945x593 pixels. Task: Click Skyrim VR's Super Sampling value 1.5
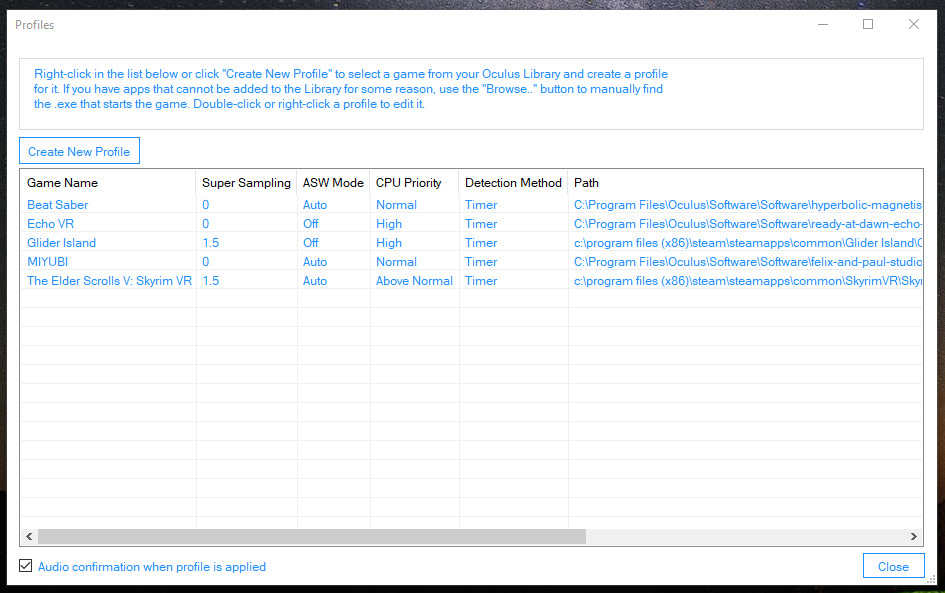tap(211, 281)
